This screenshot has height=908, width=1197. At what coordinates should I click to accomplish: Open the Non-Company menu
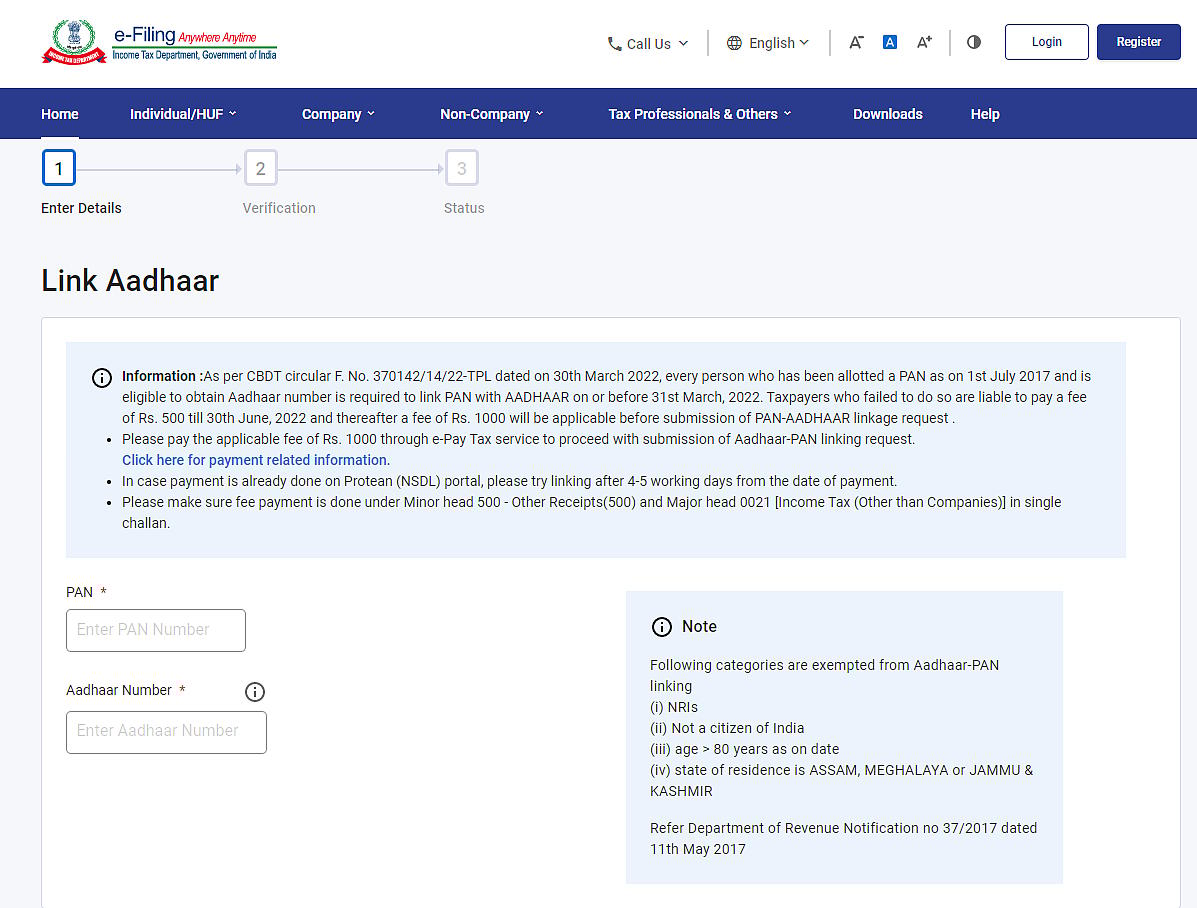pyautogui.click(x=491, y=114)
